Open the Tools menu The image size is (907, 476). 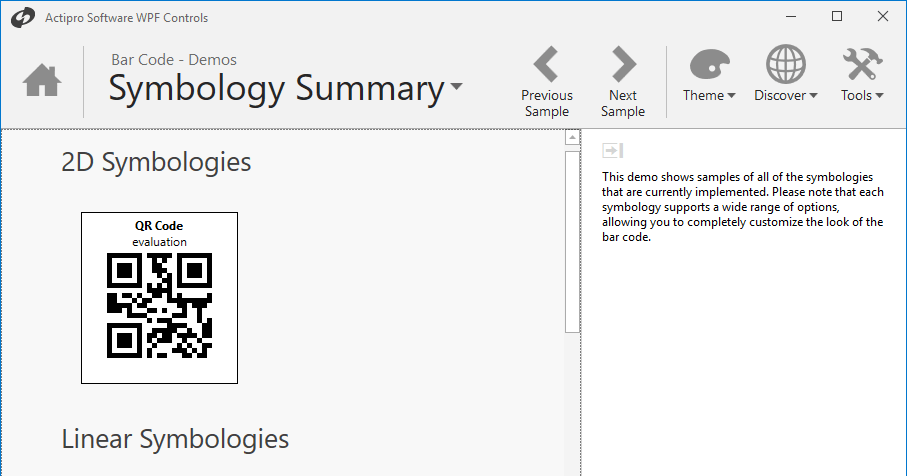click(862, 74)
